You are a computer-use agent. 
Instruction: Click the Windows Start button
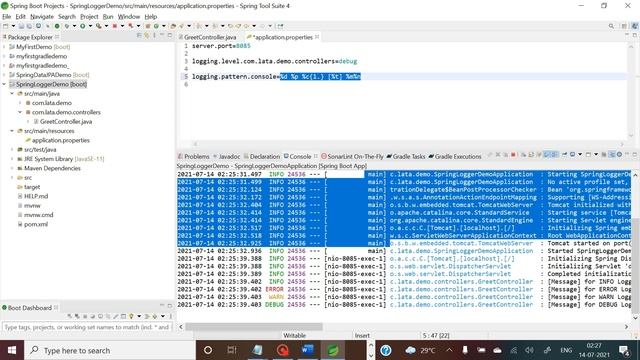click(x=12, y=350)
